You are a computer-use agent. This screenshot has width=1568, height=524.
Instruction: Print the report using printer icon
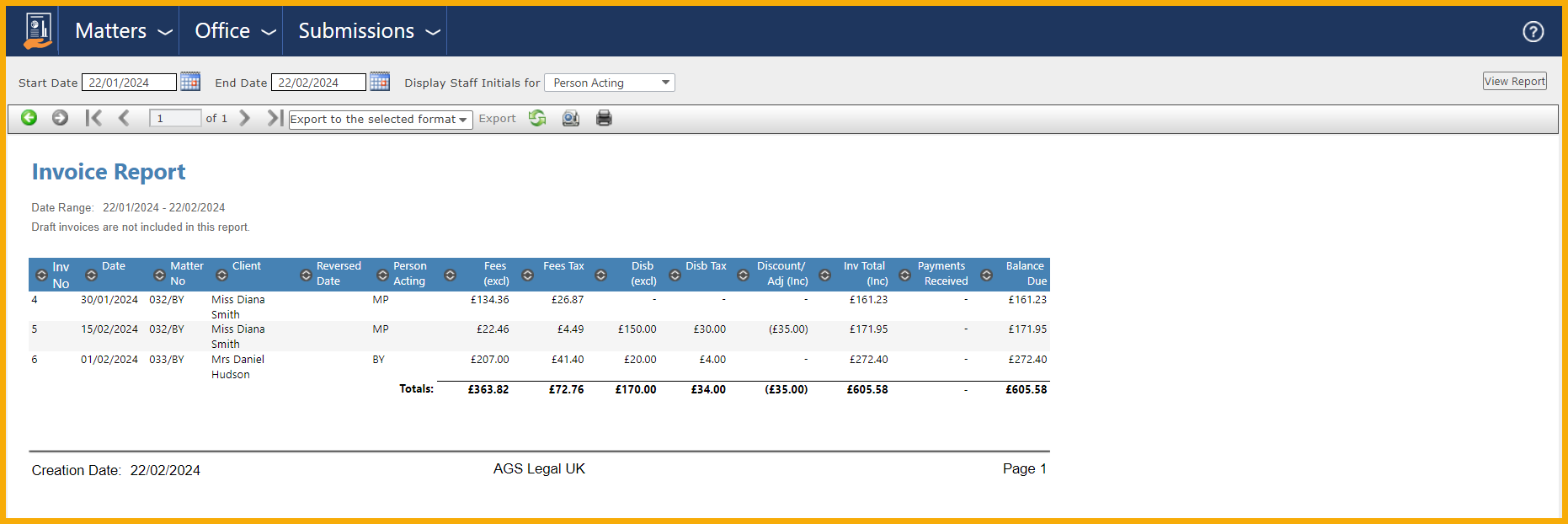click(604, 118)
